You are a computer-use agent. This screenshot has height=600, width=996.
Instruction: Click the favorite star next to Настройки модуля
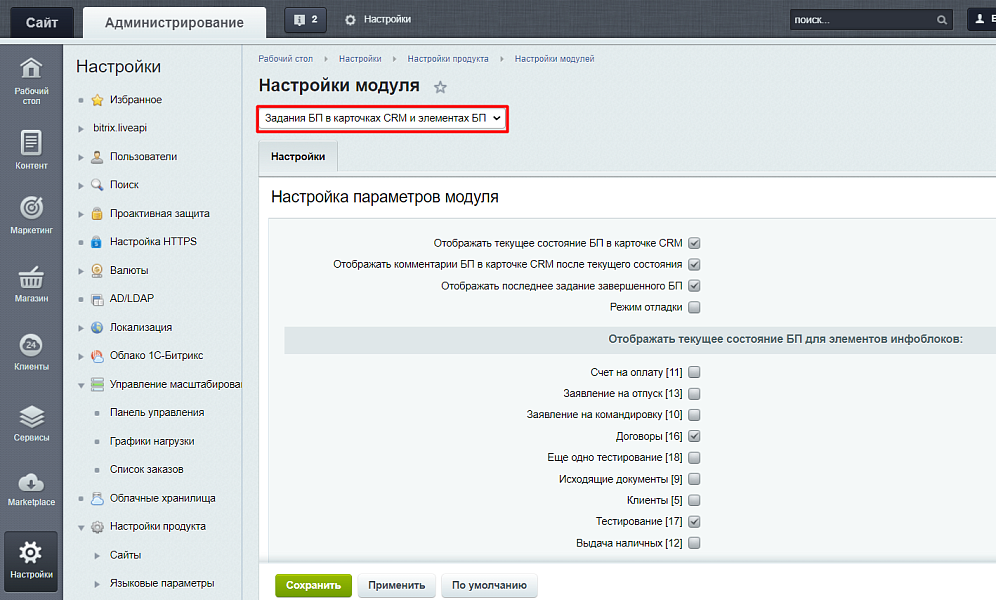pos(439,88)
